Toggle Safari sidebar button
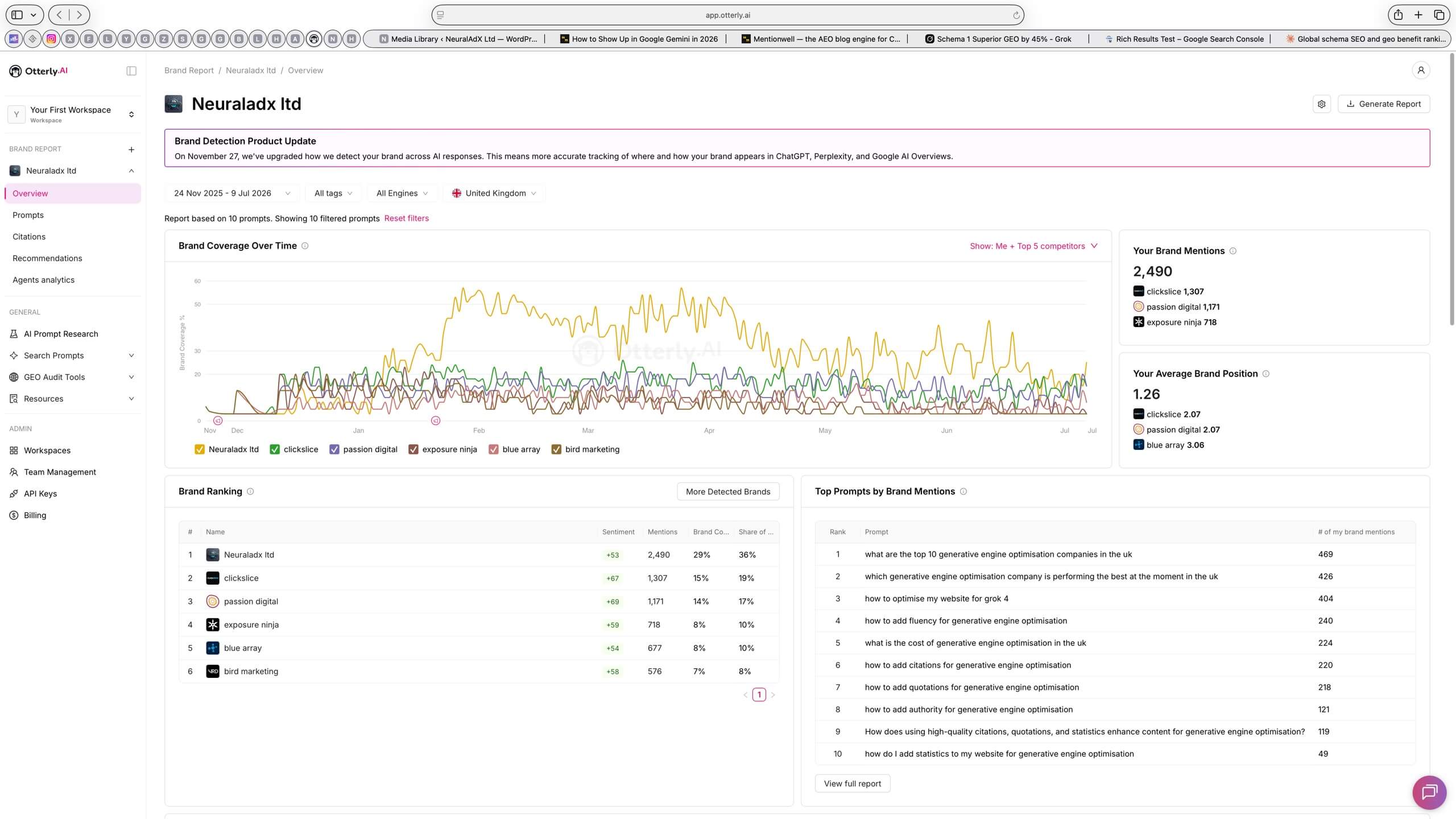This screenshot has width=1456, height=819. [18, 15]
